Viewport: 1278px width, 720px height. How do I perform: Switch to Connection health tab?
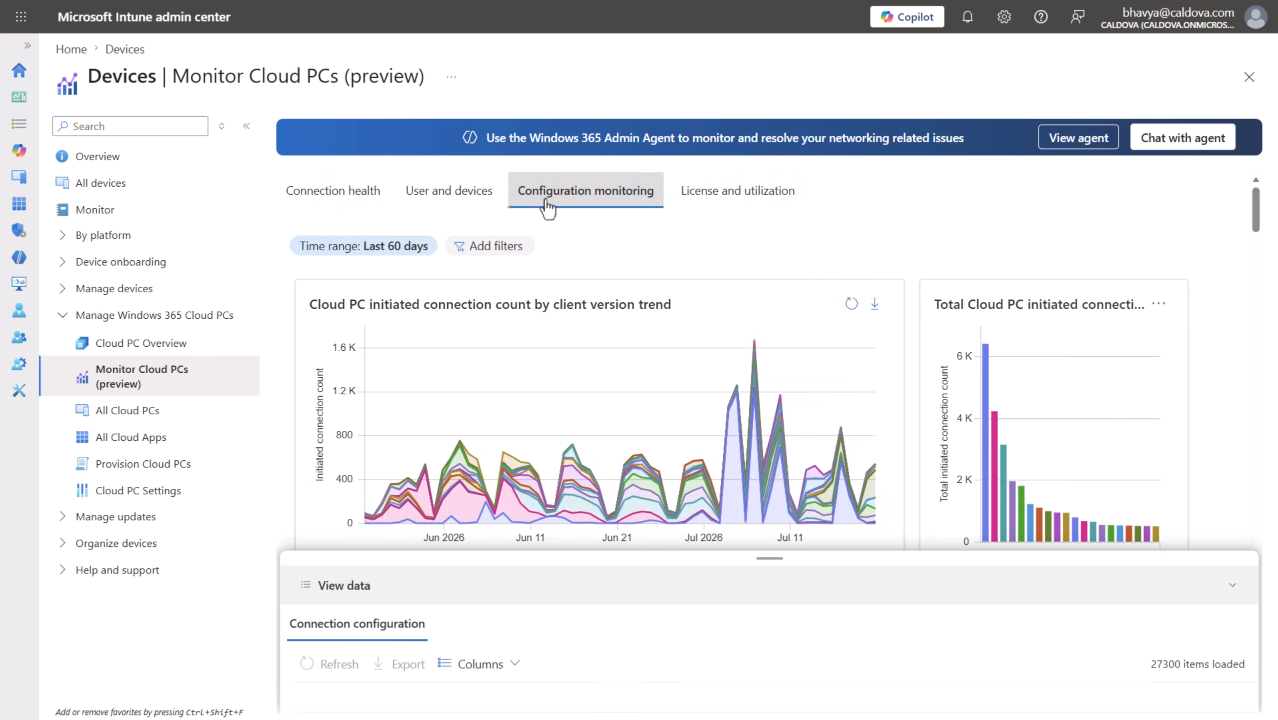click(x=333, y=191)
